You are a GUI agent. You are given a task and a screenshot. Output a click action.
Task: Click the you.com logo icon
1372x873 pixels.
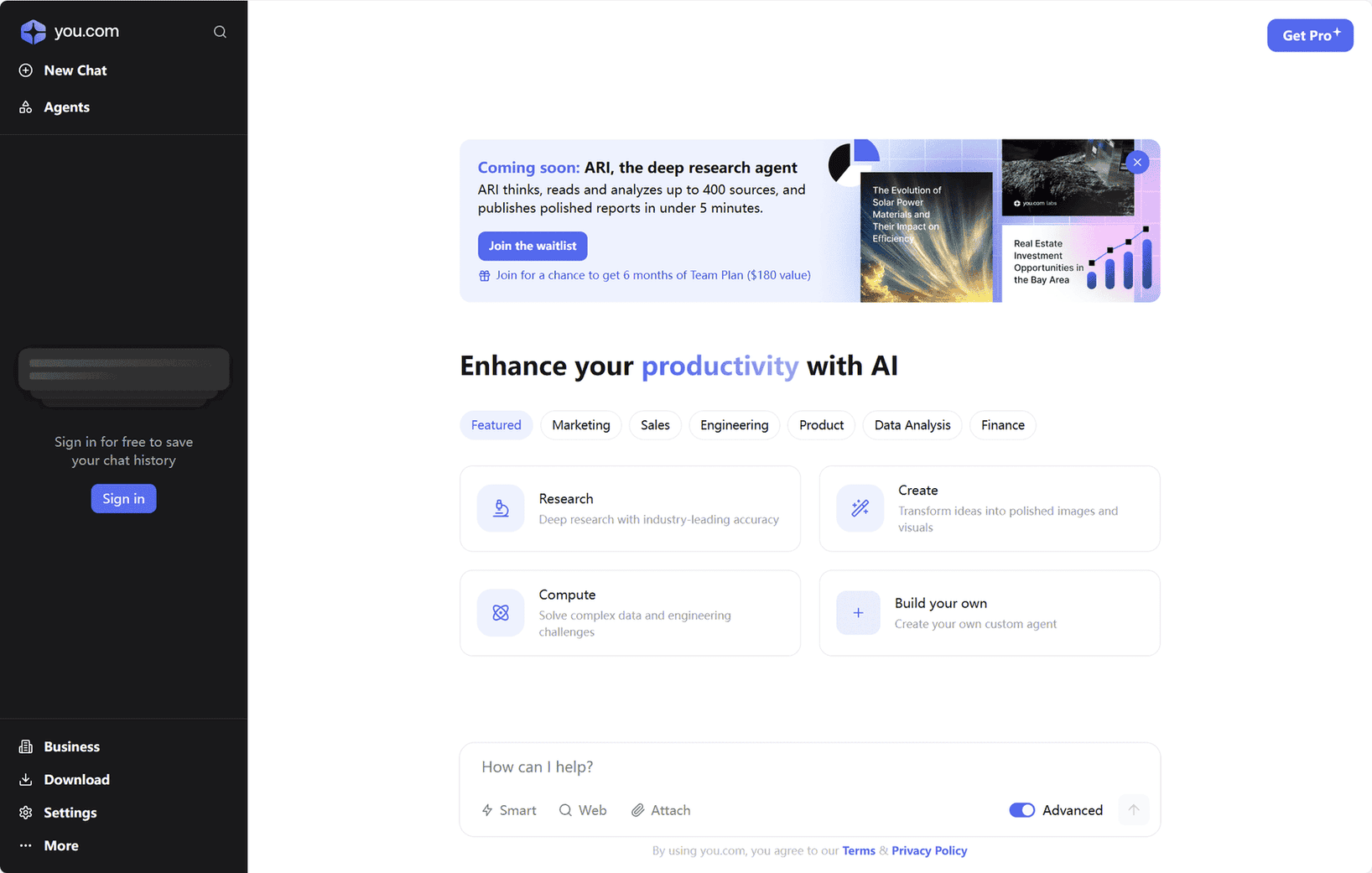coord(33,32)
